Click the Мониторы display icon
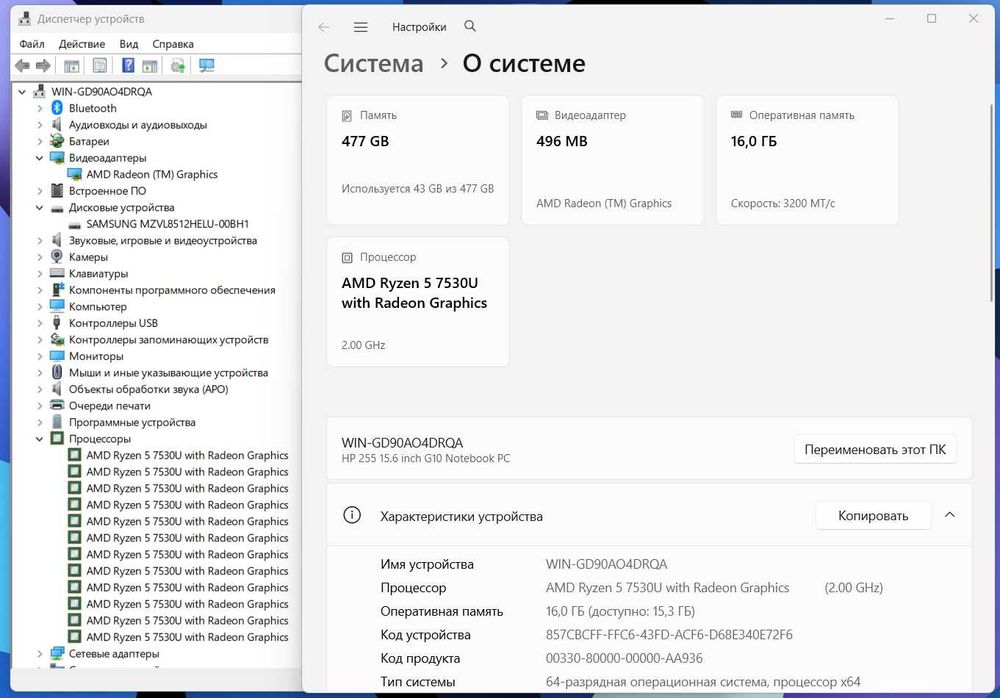The height and width of the screenshot is (698, 1000). coord(57,356)
